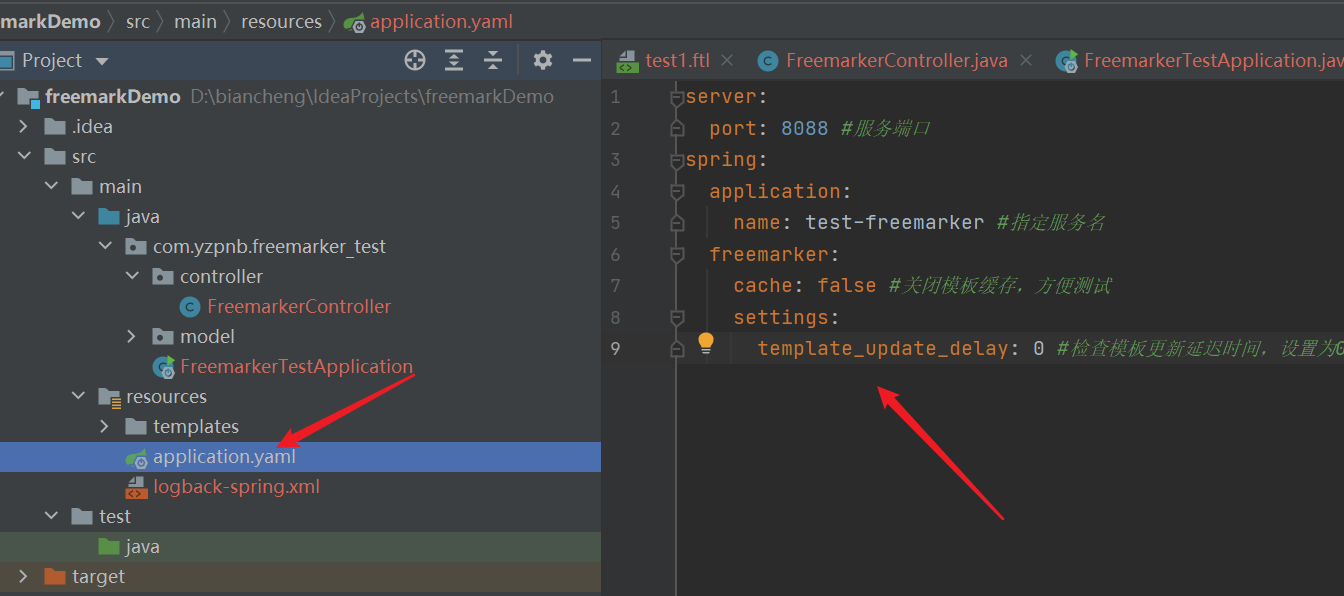Select logback-spring.xml file
The width and height of the screenshot is (1344, 596).
[x=236, y=487]
